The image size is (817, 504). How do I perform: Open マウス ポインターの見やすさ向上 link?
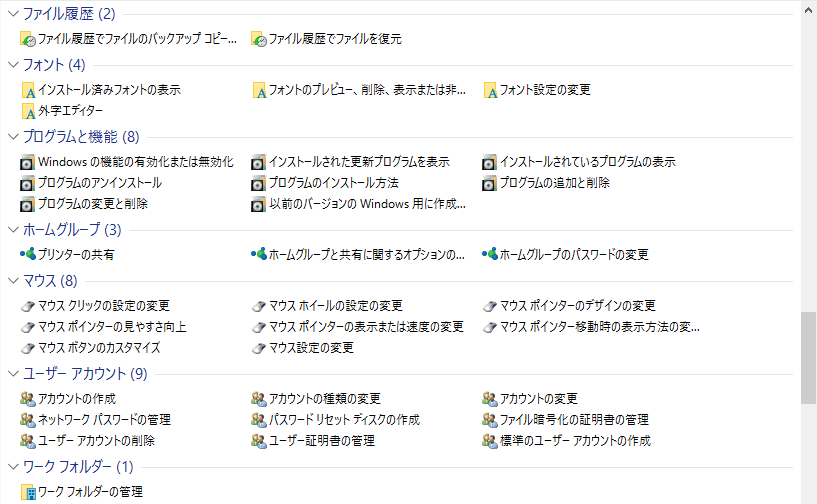112,327
